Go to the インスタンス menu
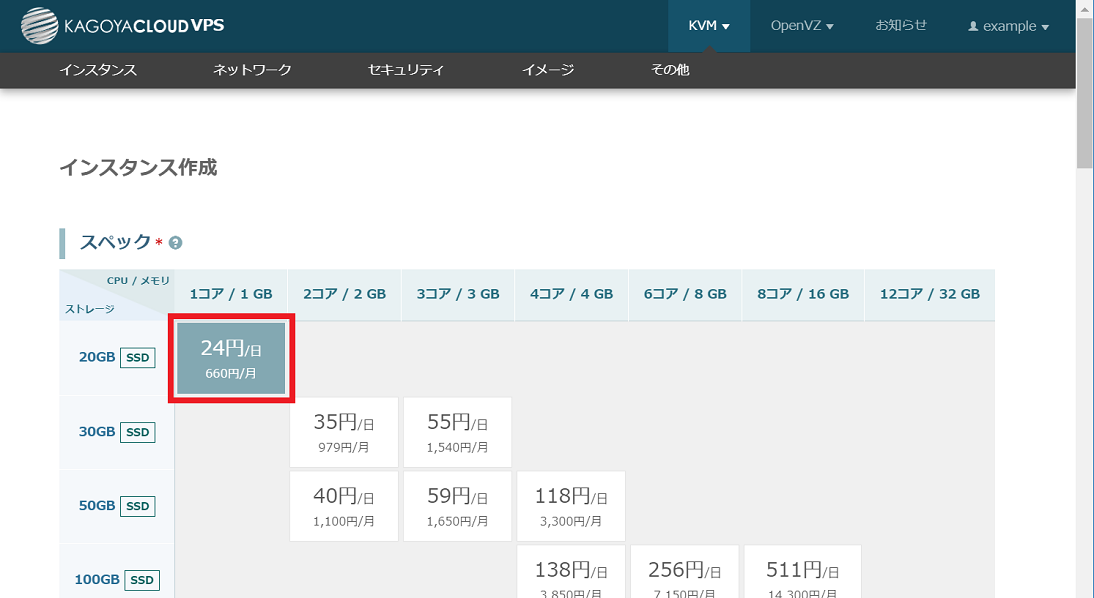The height and width of the screenshot is (598, 1094). click(98, 70)
